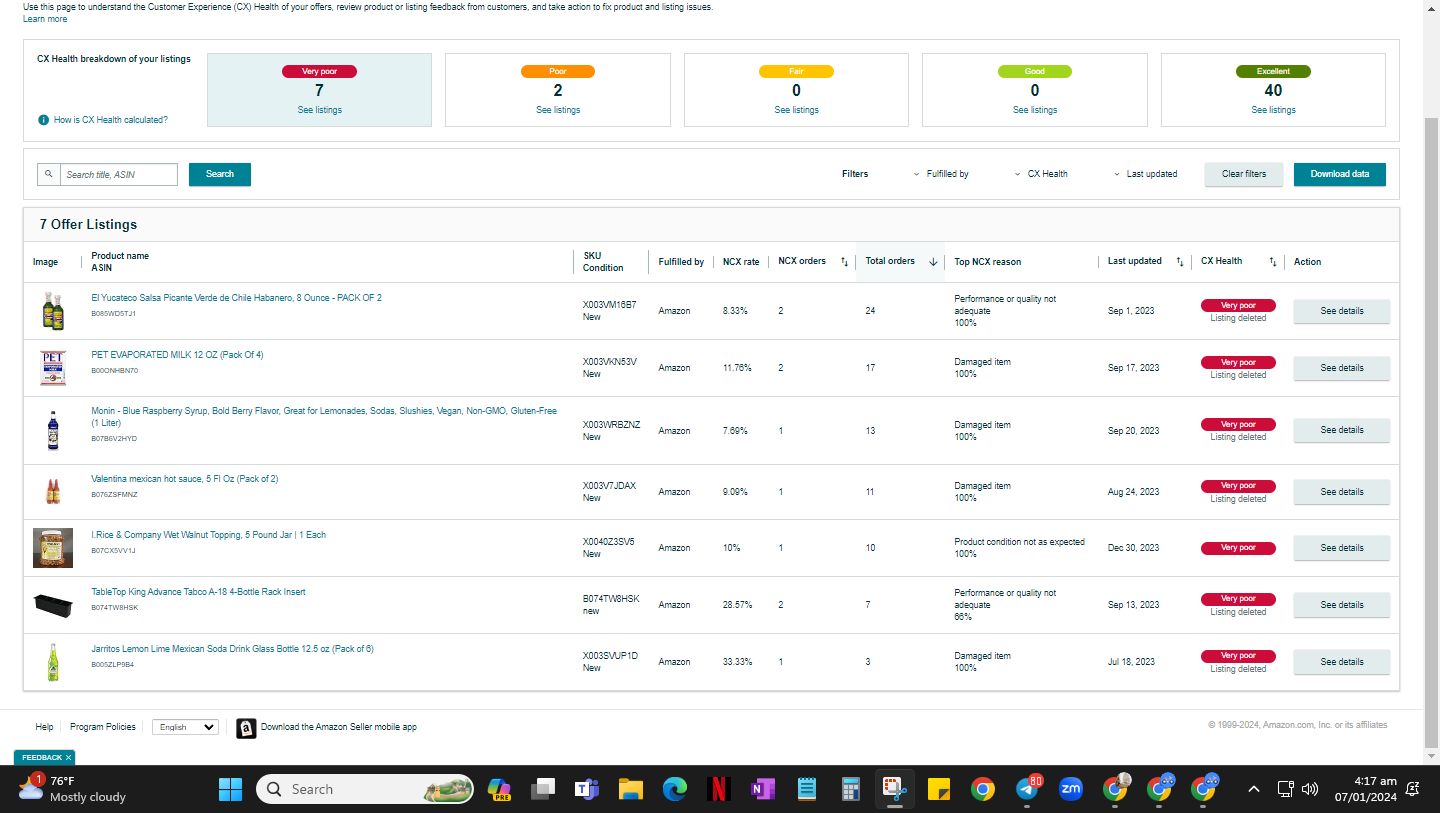Click the teal Search button

pyautogui.click(x=220, y=174)
